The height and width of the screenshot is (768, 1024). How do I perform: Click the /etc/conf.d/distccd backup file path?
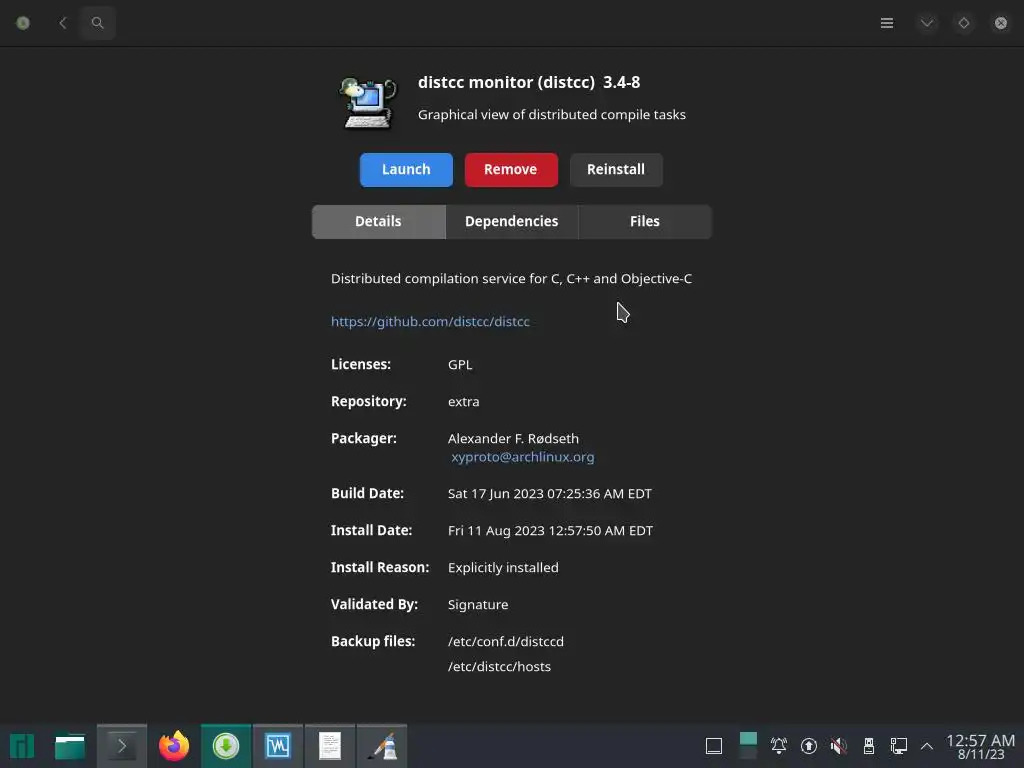[x=505, y=641]
